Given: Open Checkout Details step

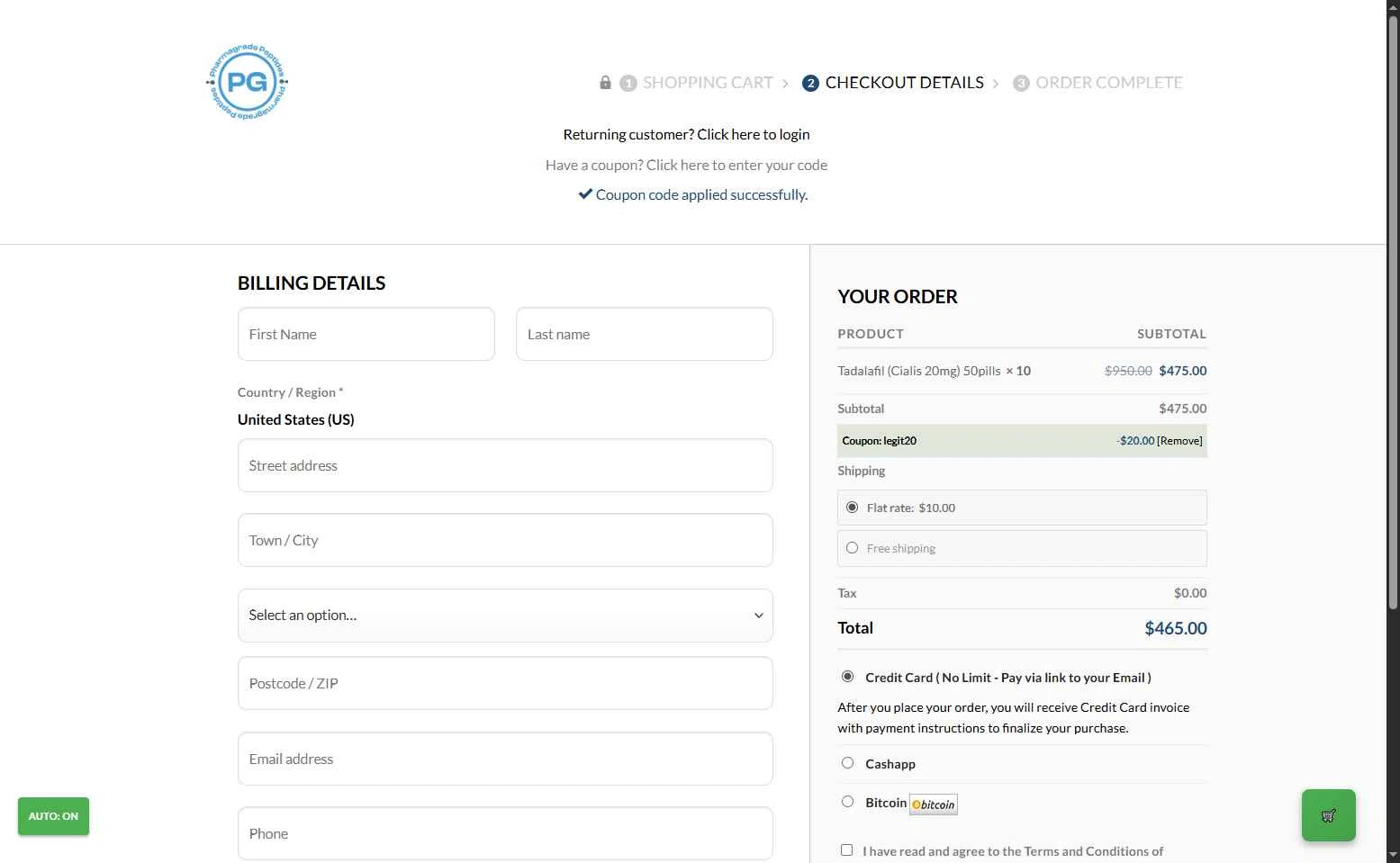Looking at the screenshot, I should [904, 83].
